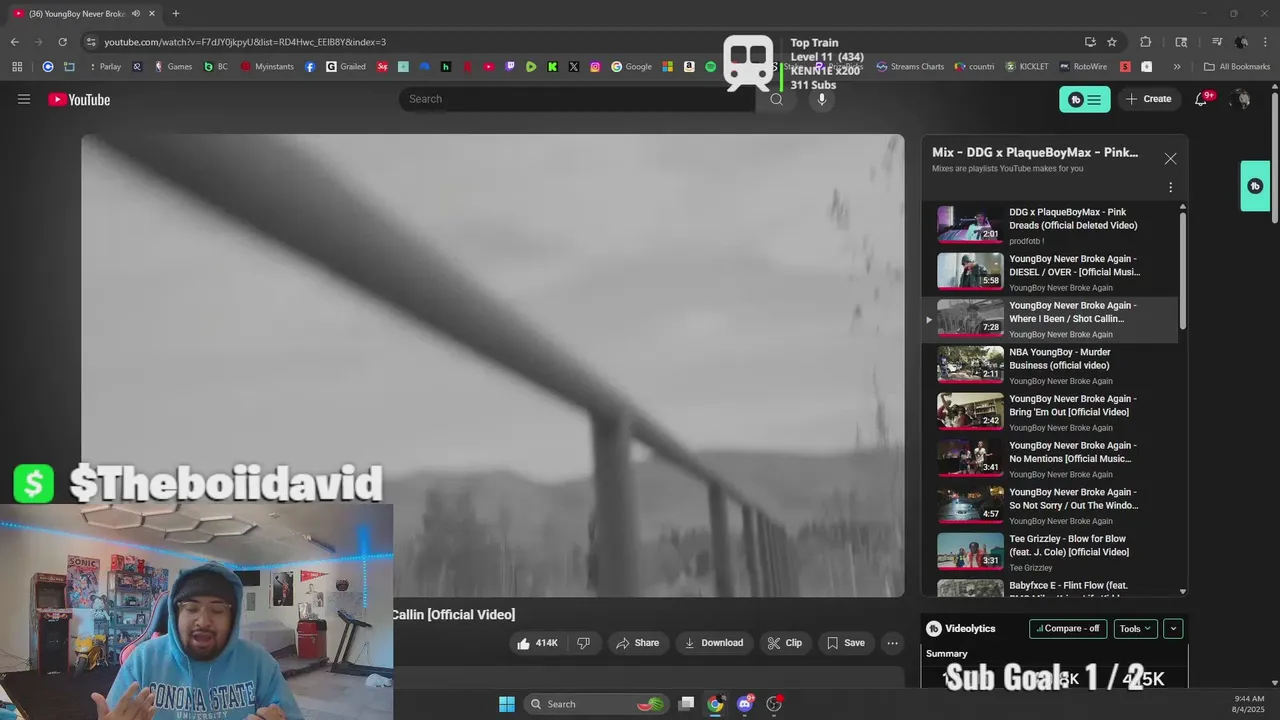Screen dimensions: 1280x720
Task: Play Bring 'Em Out in the playlist
Action: coord(1048,412)
